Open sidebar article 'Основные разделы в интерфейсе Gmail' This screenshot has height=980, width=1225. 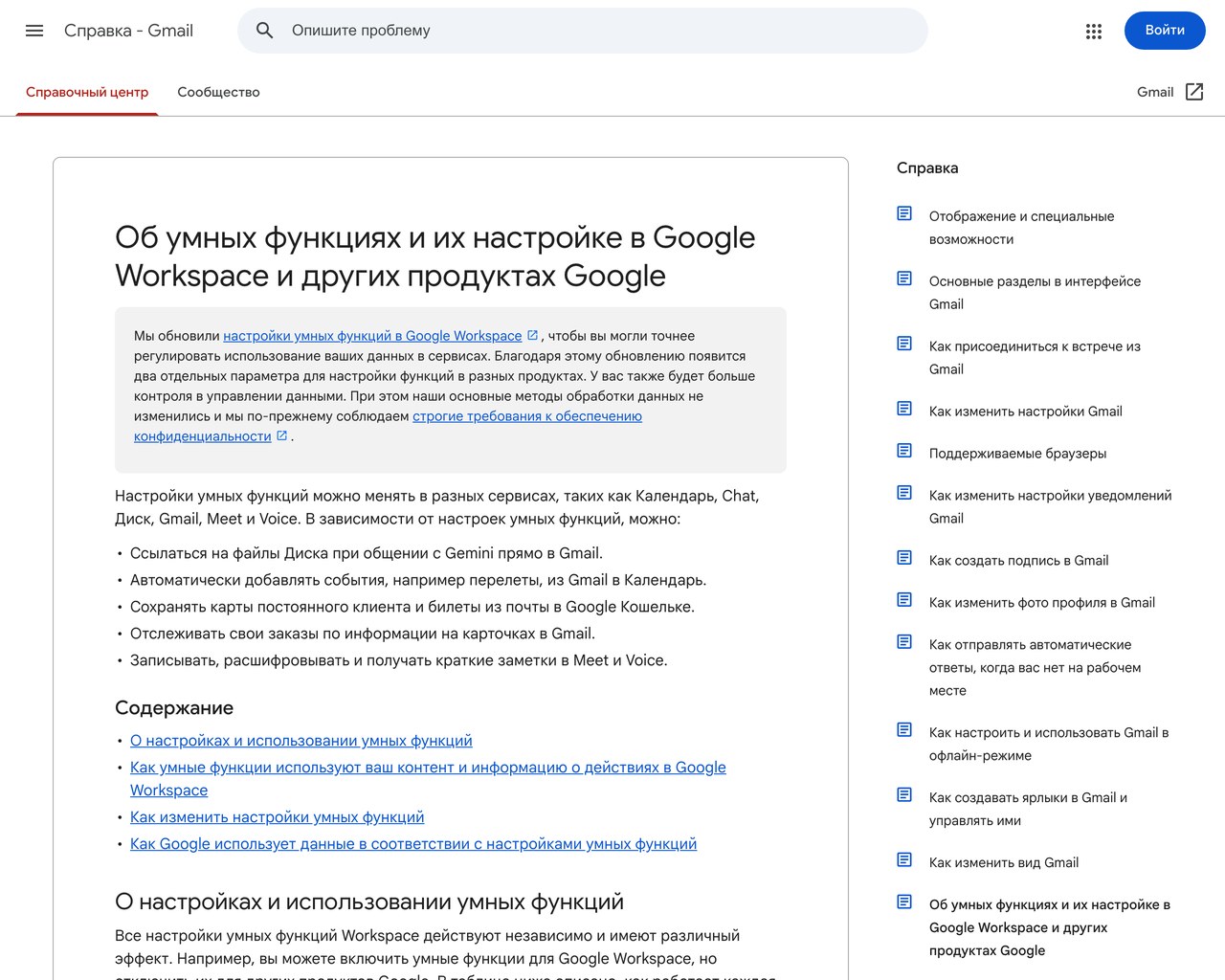[x=1035, y=293]
